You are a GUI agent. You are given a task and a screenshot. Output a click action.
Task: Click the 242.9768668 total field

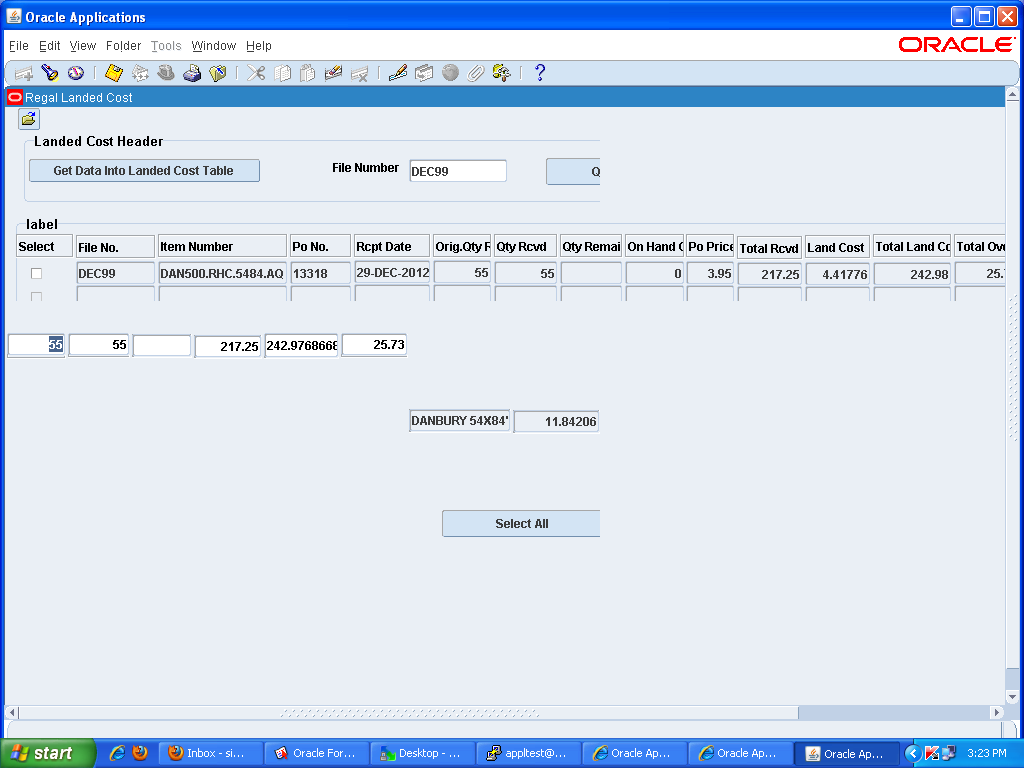click(x=301, y=345)
